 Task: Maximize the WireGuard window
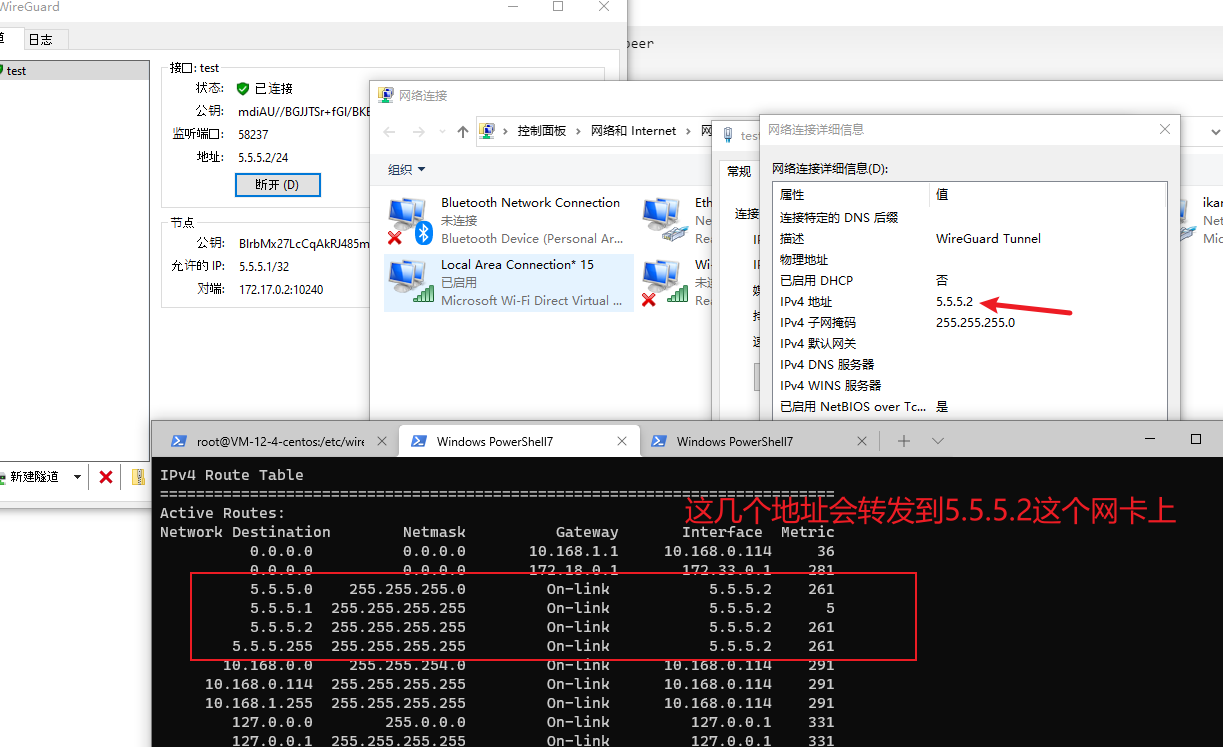(x=558, y=6)
